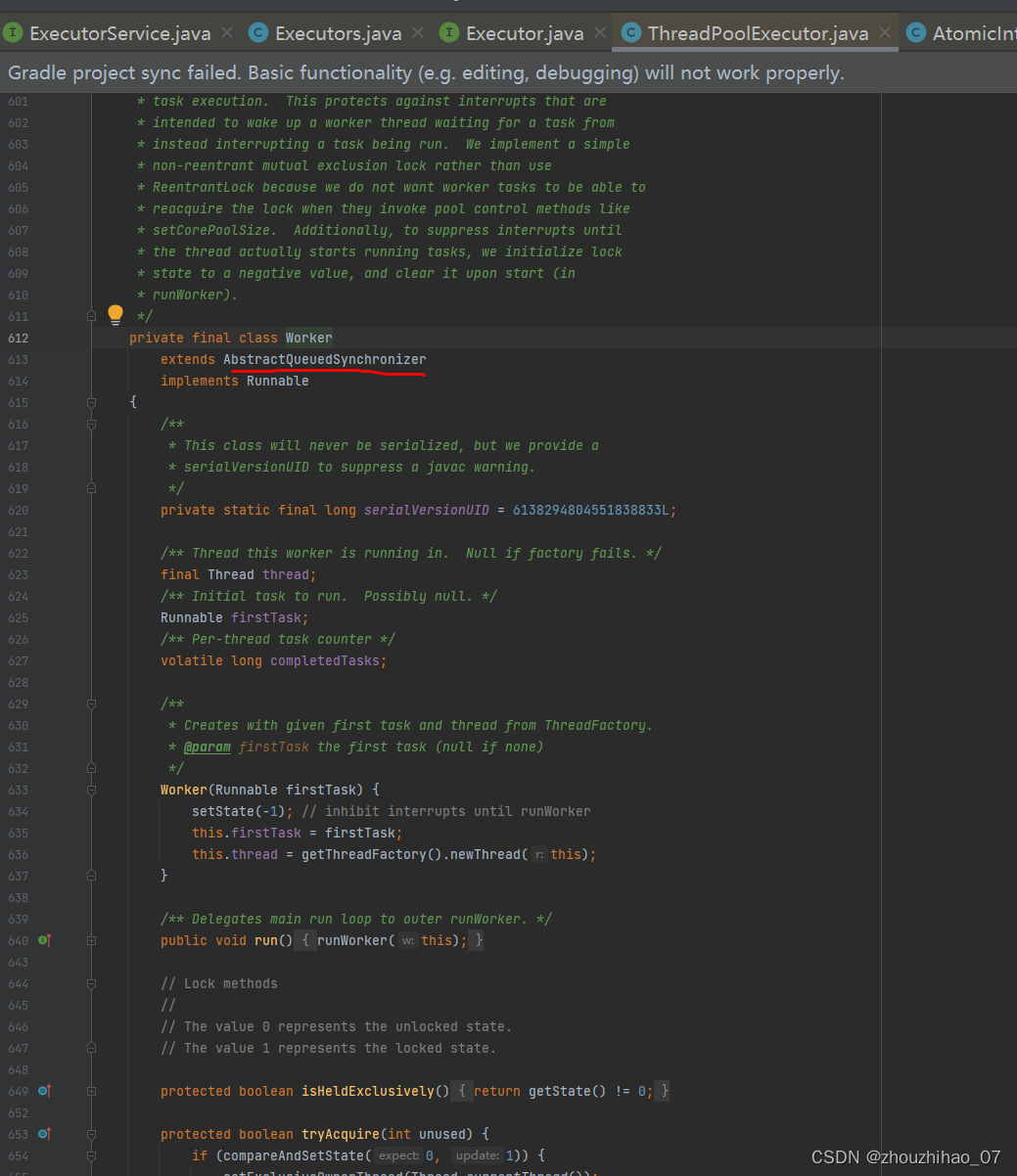Click the value 6138294804551838833L
Viewport: 1017px width, 1176px height.
pyautogui.click(x=593, y=510)
